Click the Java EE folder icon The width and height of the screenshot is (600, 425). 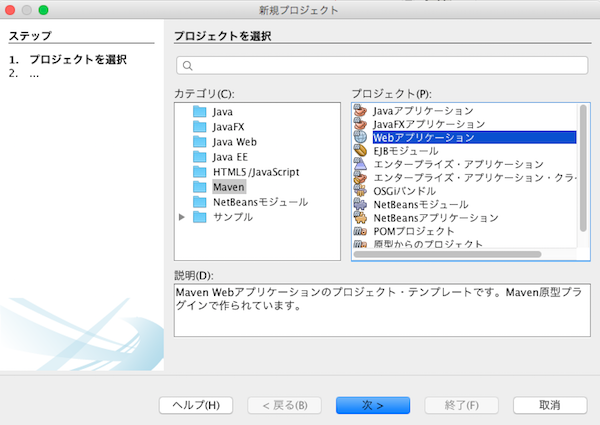[x=199, y=157]
